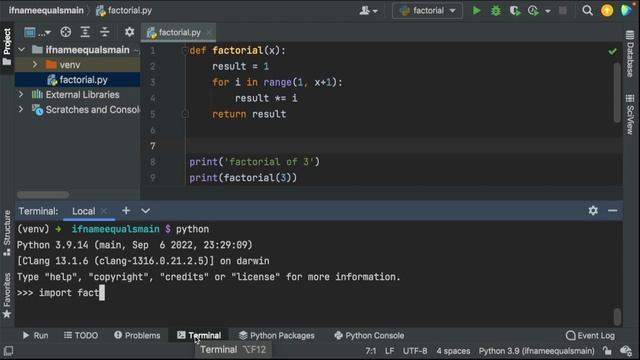This screenshot has width=640, height=360.
Task: Open the Run tool window tab
Action: pos(36,336)
